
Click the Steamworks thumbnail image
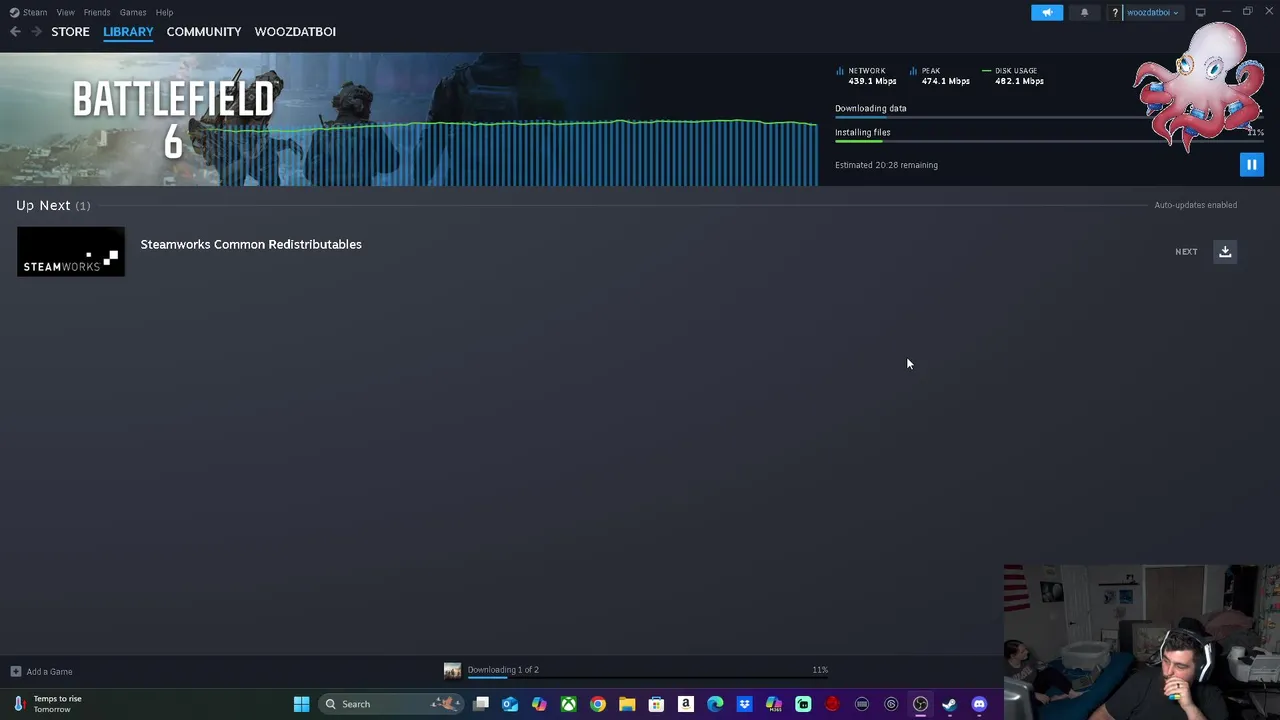70,251
